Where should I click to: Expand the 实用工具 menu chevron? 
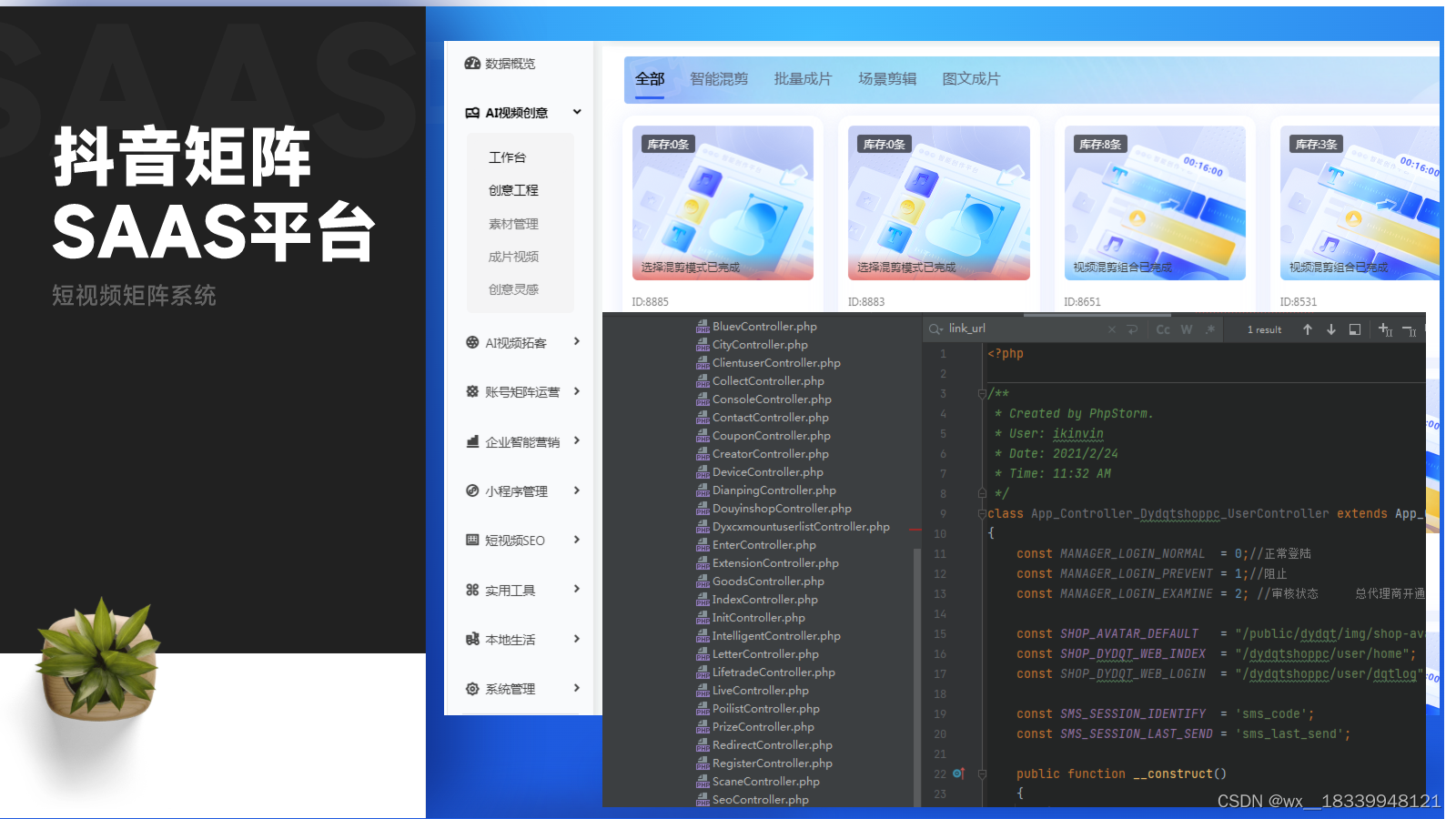[x=577, y=589]
